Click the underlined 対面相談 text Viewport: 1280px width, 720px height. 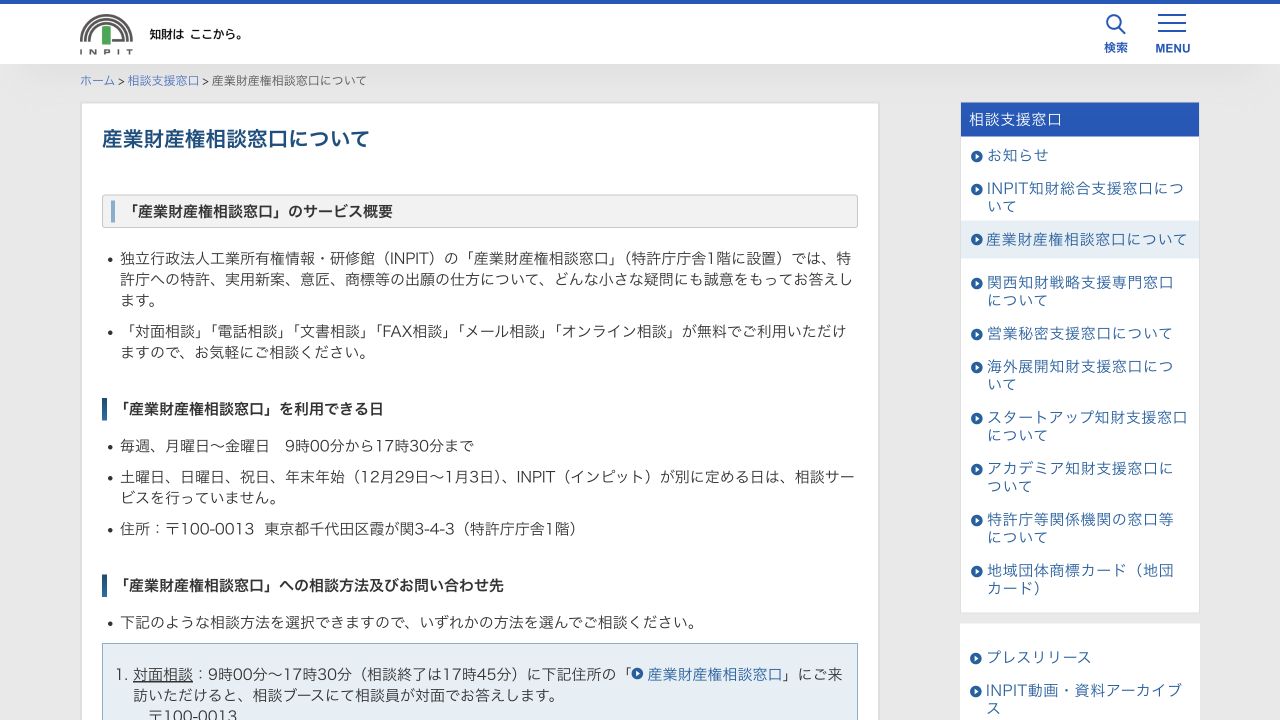tap(163, 674)
